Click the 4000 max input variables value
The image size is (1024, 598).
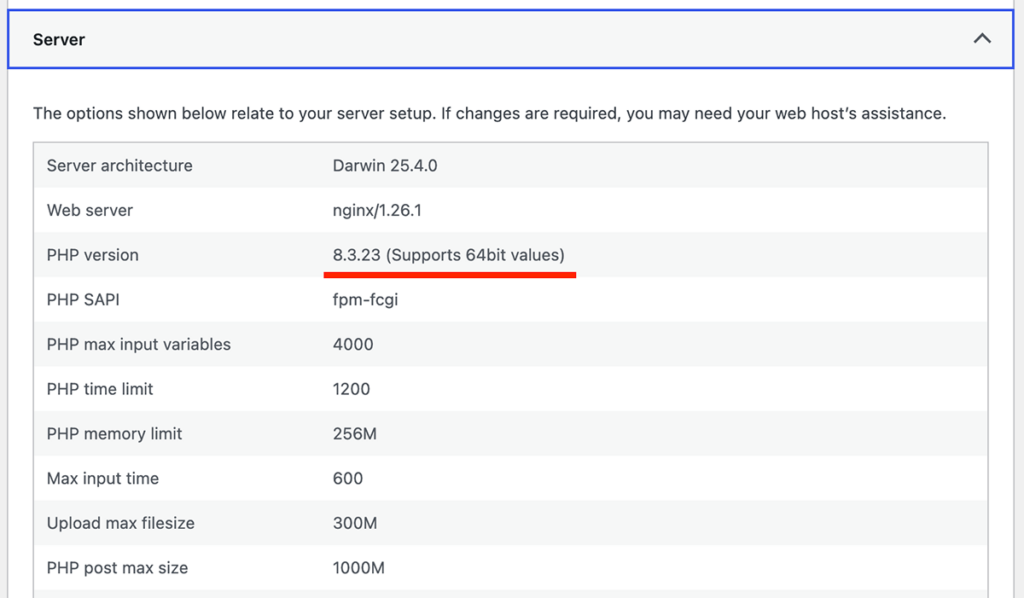(x=353, y=344)
